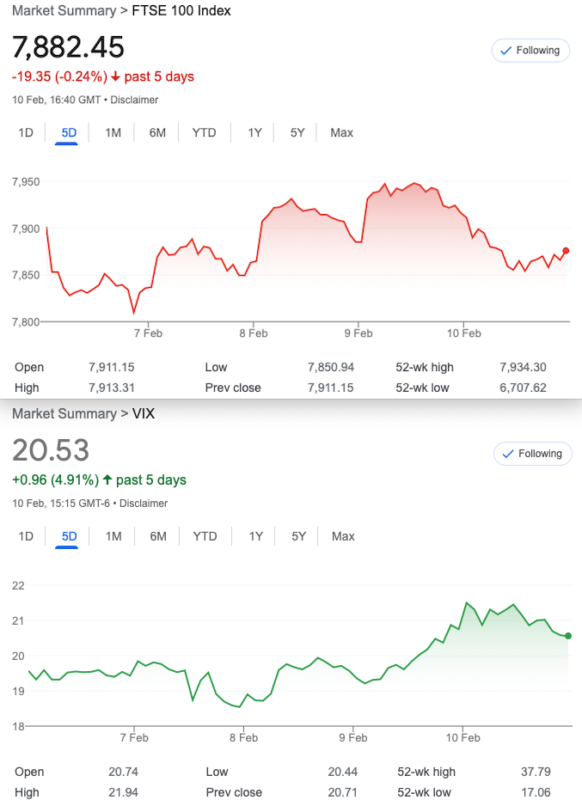Viewport: 582px width, 800px height.
Task: Open Disclaimer link under VIX price
Action: click(x=143, y=504)
